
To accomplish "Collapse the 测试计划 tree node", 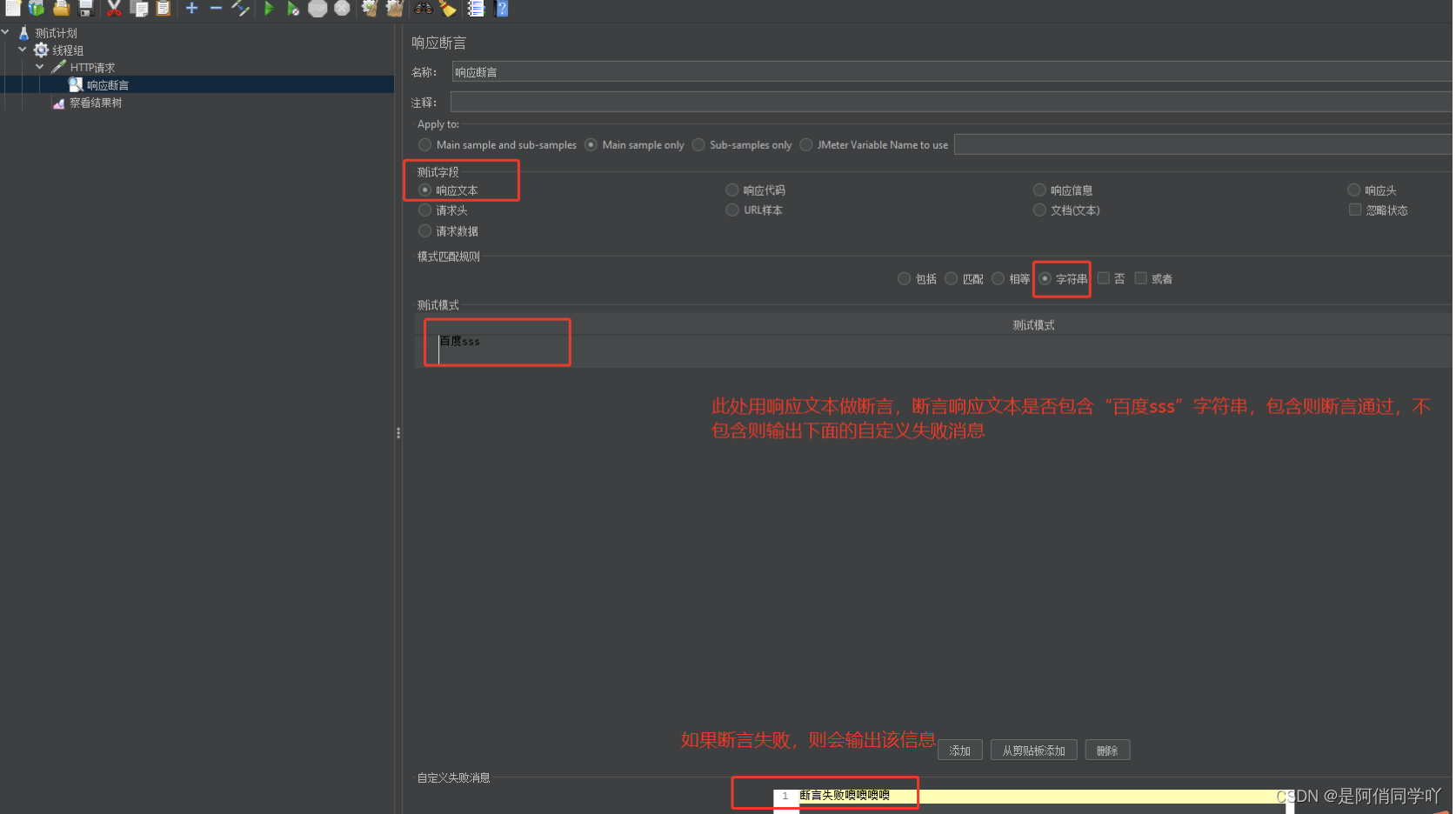I will (x=5, y=33).
